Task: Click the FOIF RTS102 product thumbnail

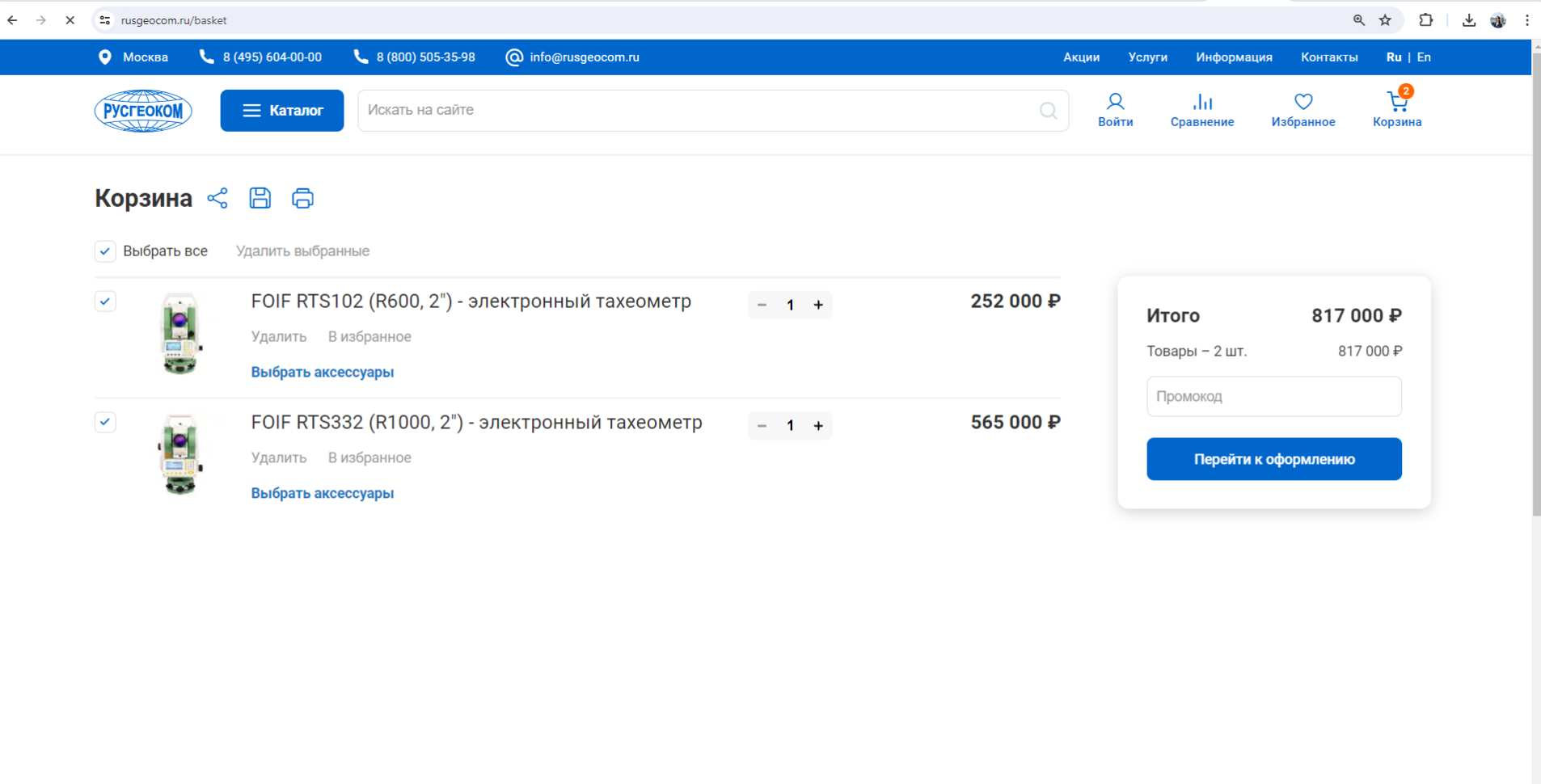Action: [180, 334]
